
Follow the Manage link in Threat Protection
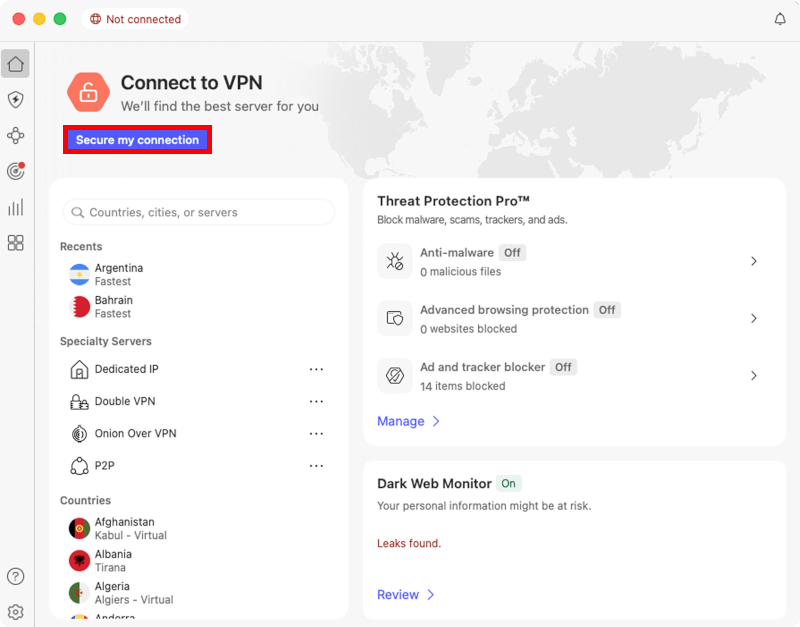(x=403, y=421)
